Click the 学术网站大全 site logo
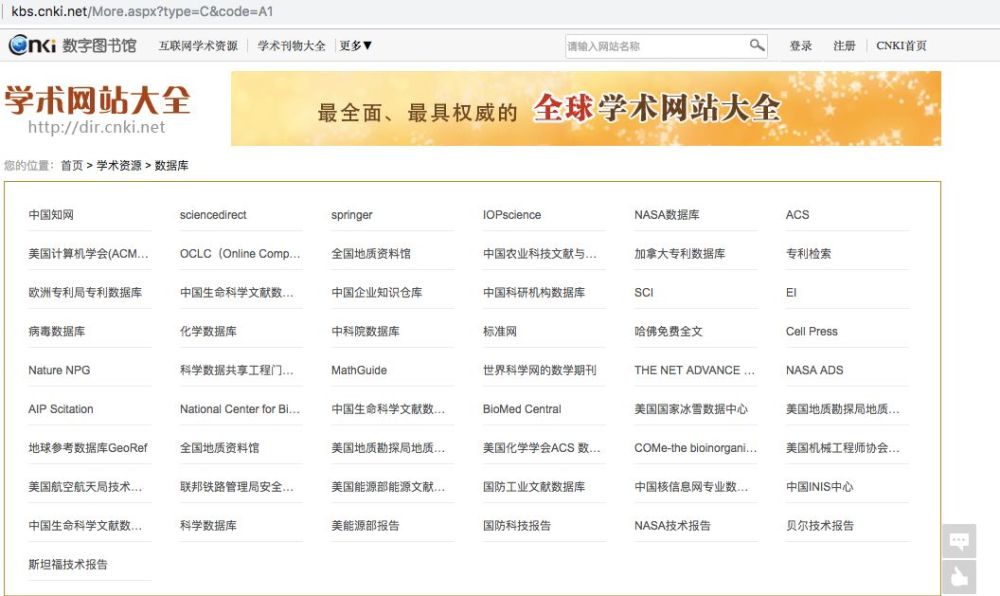Image resolution: width=1000 pixels, height=596 pixels. tap(98, 108)
